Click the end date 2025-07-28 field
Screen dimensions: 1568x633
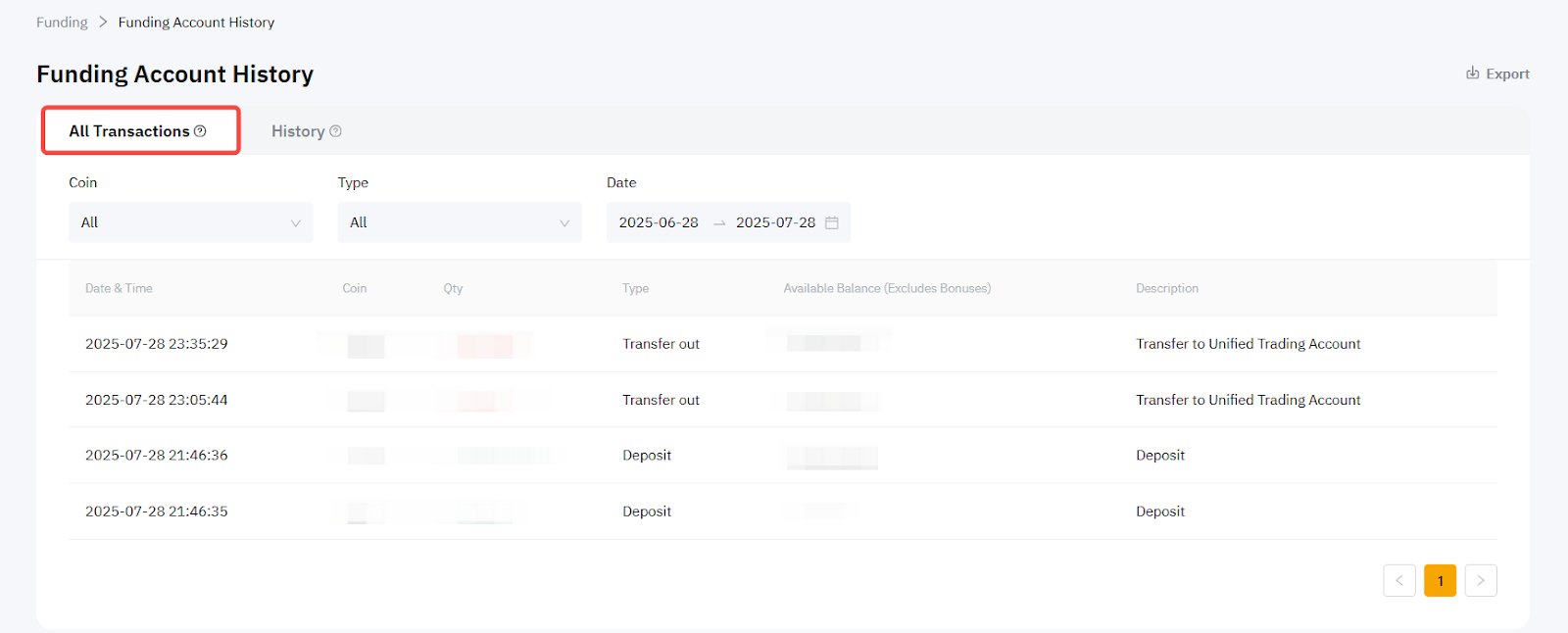click(x=775, y=222)
